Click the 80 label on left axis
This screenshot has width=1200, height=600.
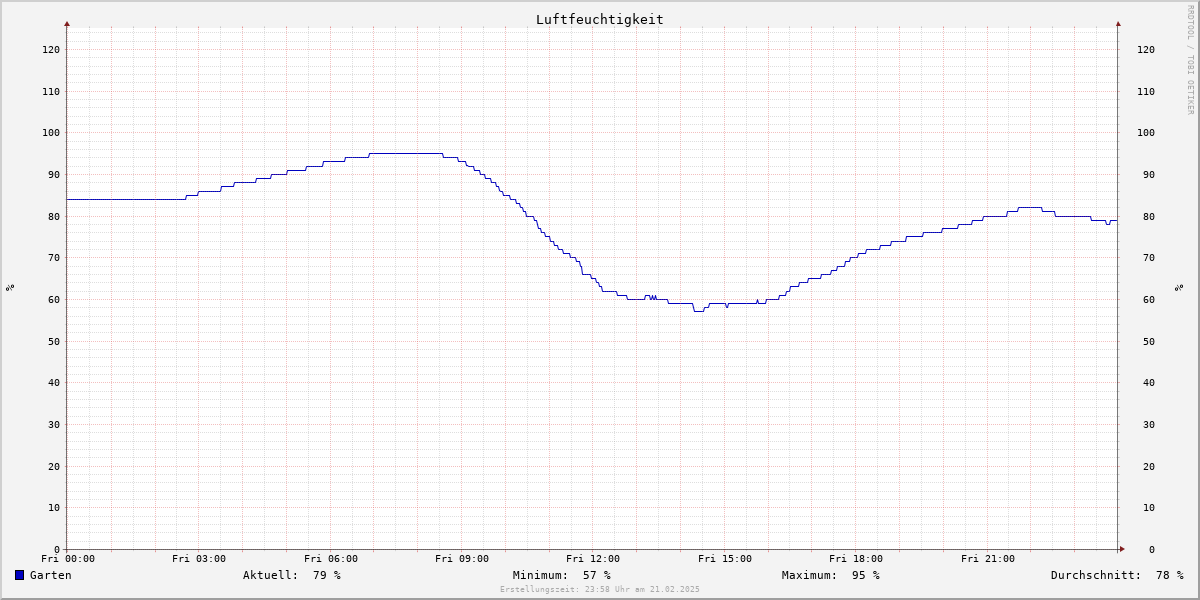click(x=54, y=216)
